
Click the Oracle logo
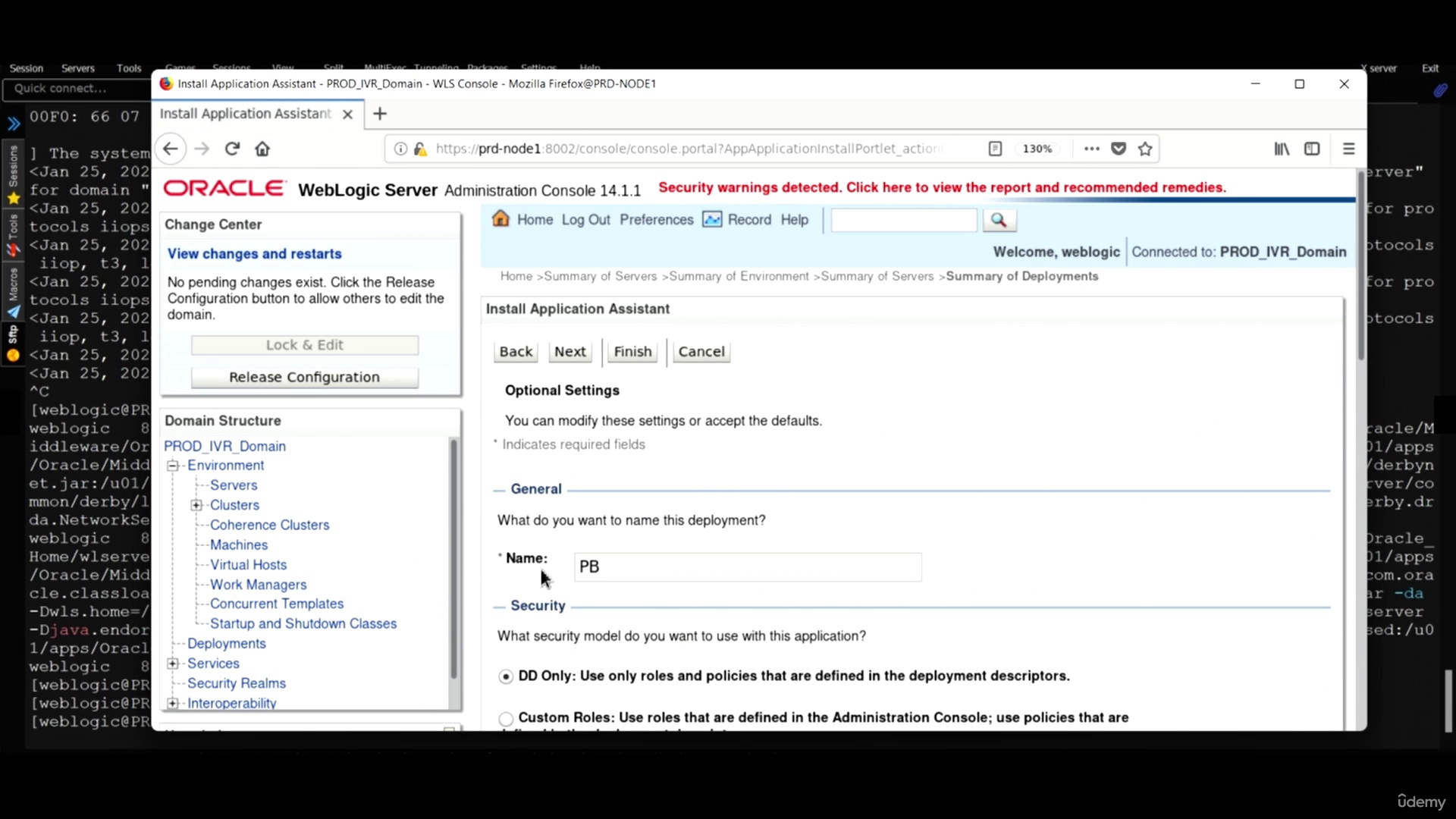point(224,188)
